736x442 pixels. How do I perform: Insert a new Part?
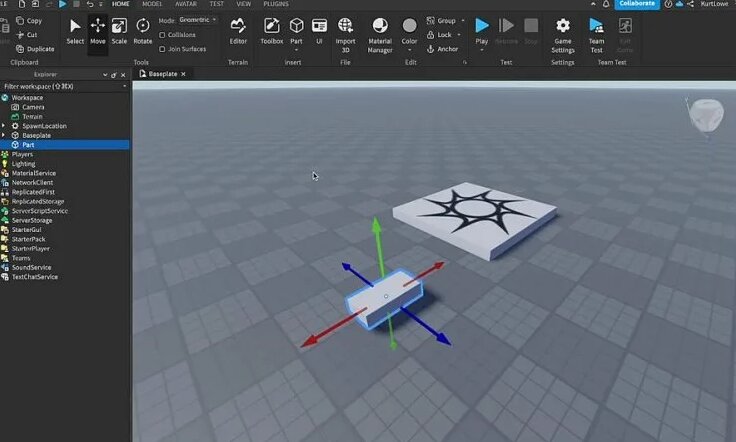pos(296,31)
